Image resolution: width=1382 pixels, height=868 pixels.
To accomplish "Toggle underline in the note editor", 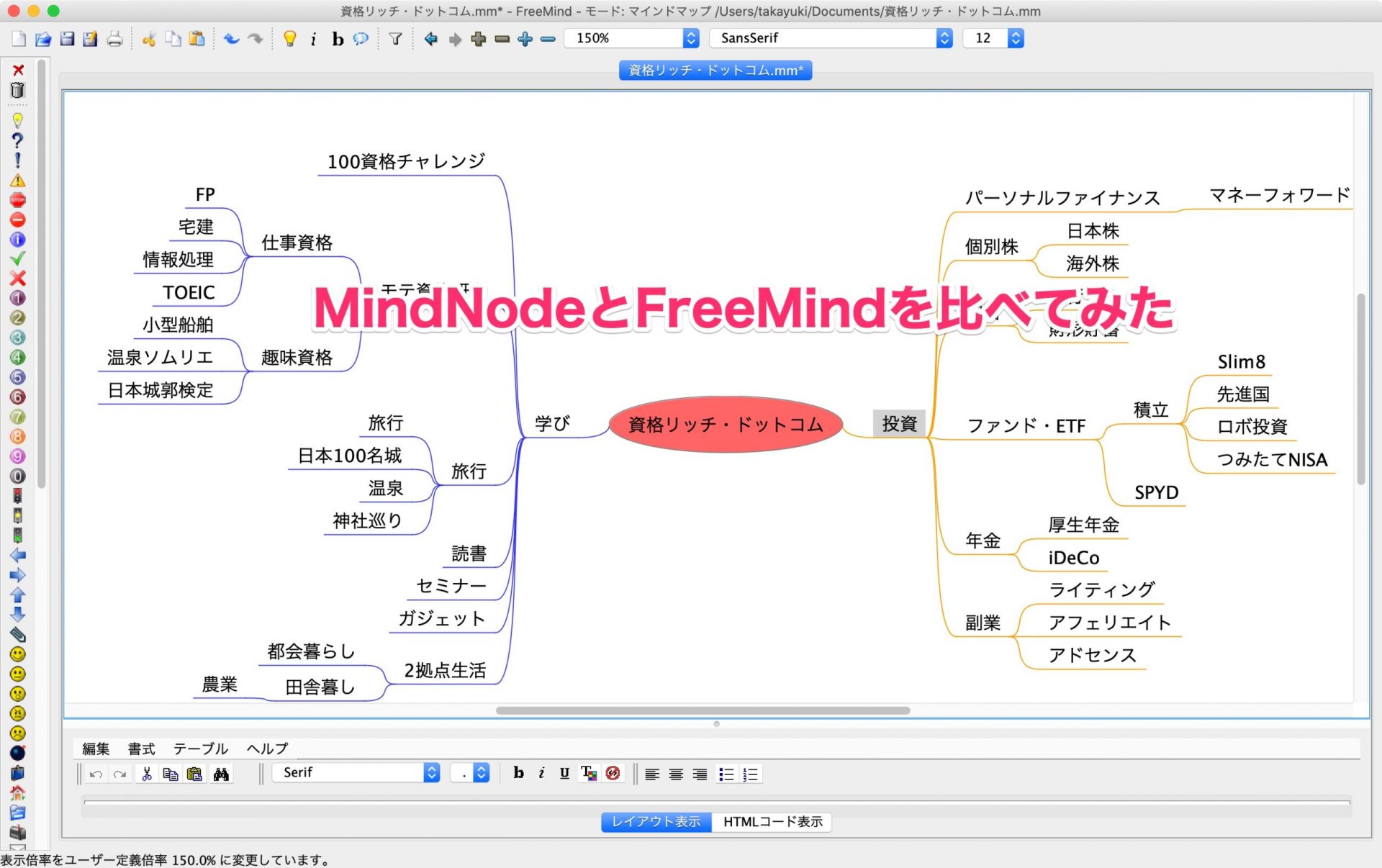I will pyautogui.click(x=564, y=773).
